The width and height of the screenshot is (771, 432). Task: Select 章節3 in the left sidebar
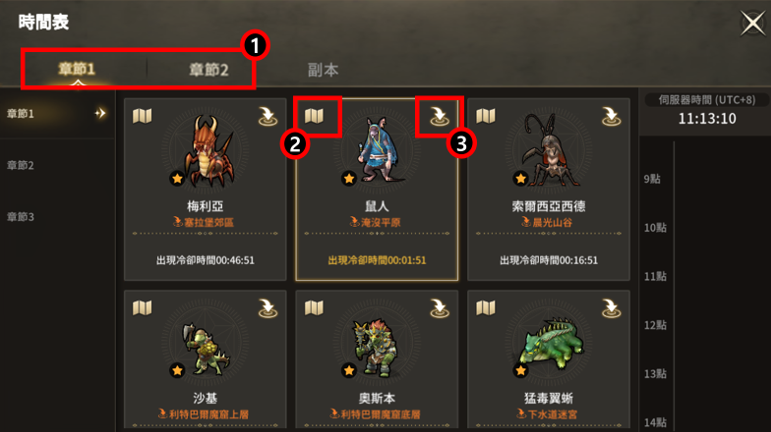pos(21,217)
